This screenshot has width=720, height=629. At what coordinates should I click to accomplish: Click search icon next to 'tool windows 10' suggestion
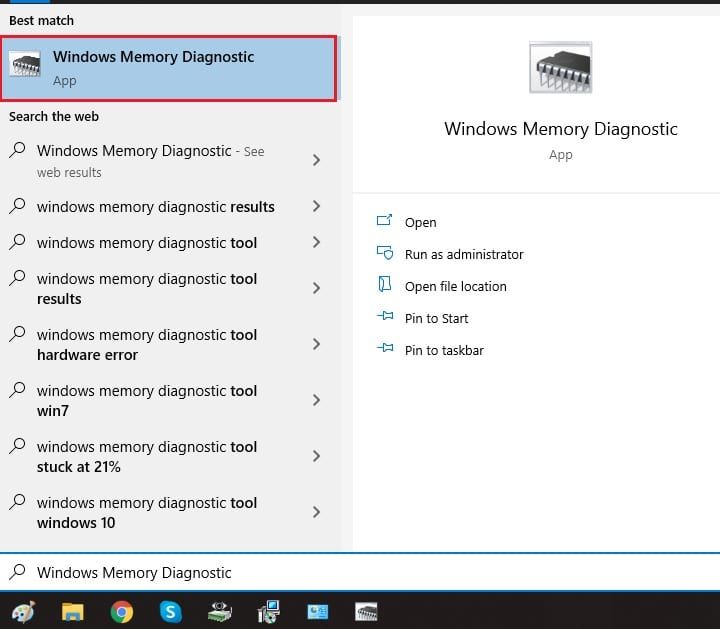[x=17, y=502]
